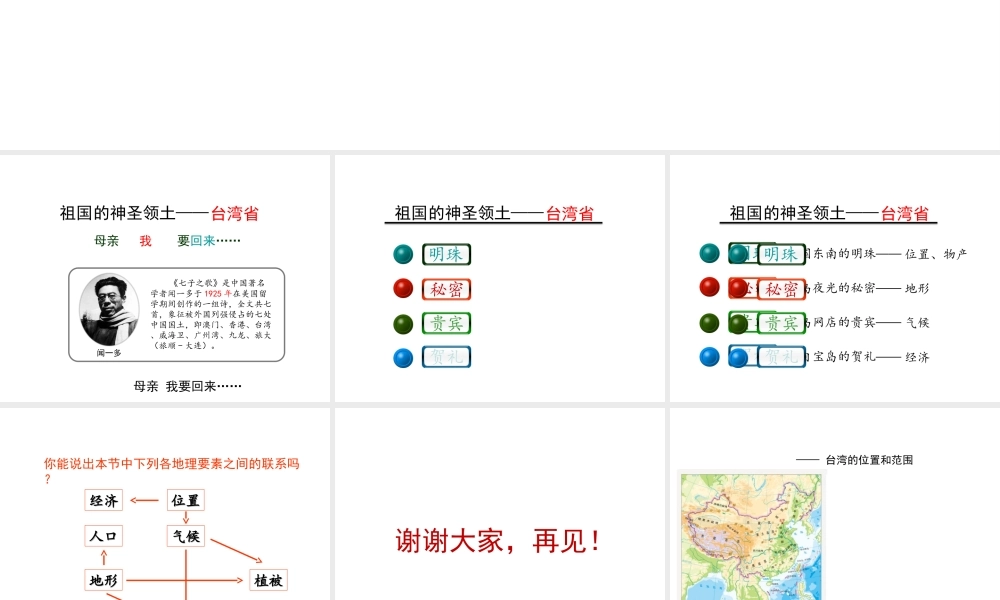
Task: Select the 谢谢大家，再见！ slide
Action: pyautogui.click(x=499, y=504)
